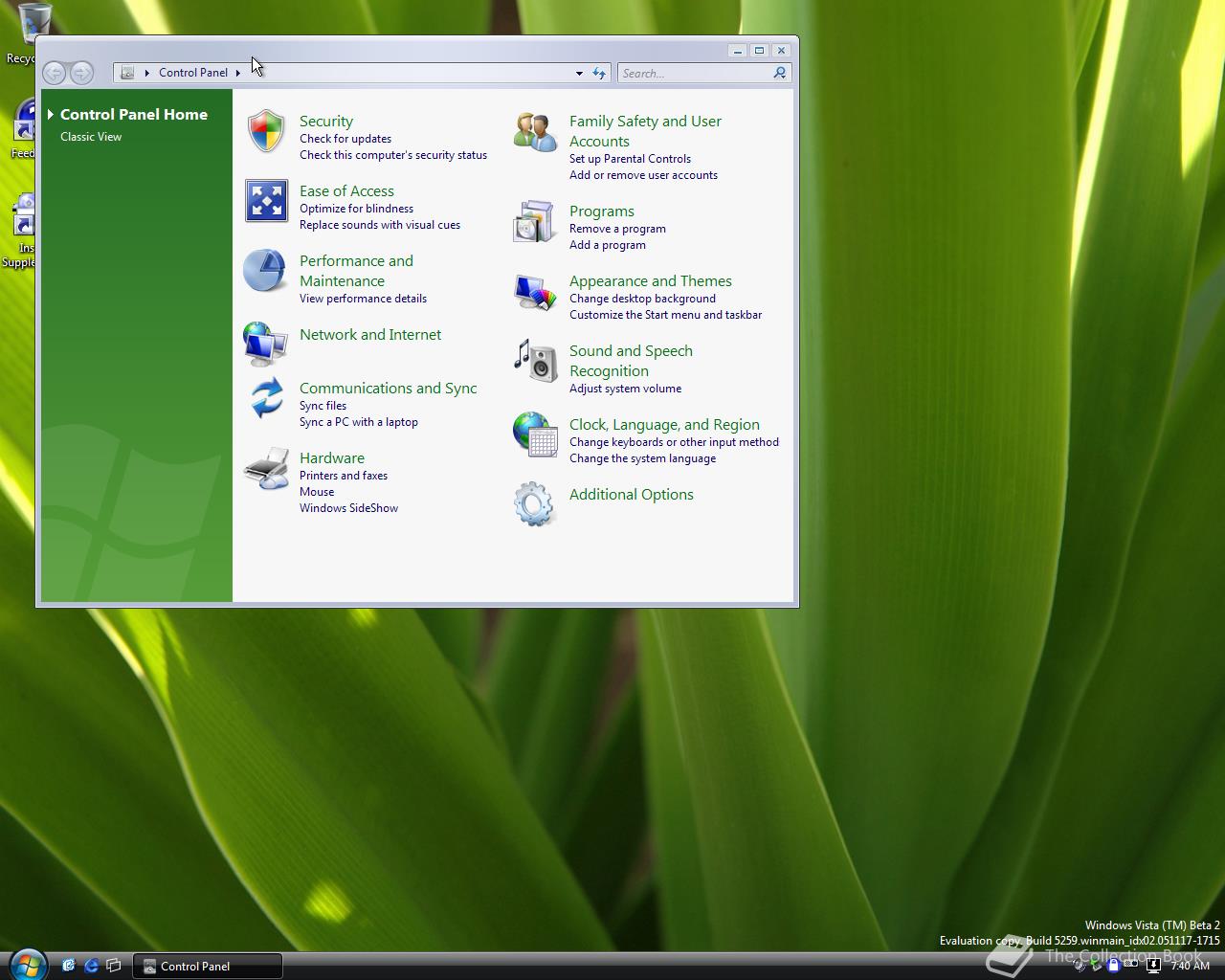1225x980 pixels.
Task: Click Change the system language
Action: pos(642,458)
